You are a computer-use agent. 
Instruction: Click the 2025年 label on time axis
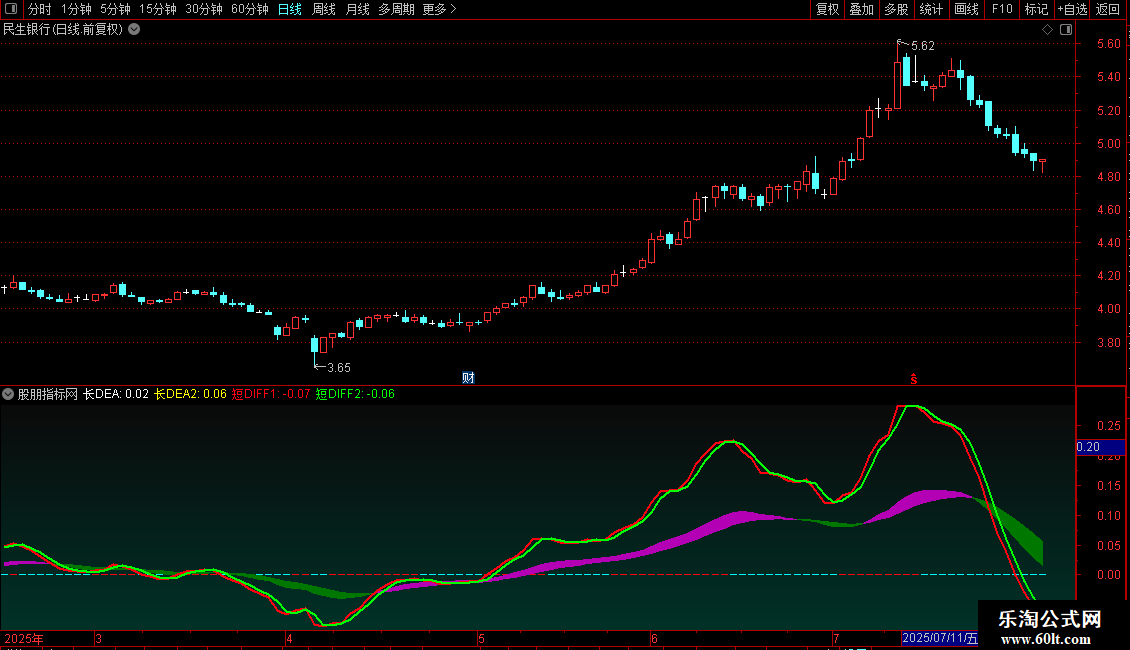(x=24, y=638)
